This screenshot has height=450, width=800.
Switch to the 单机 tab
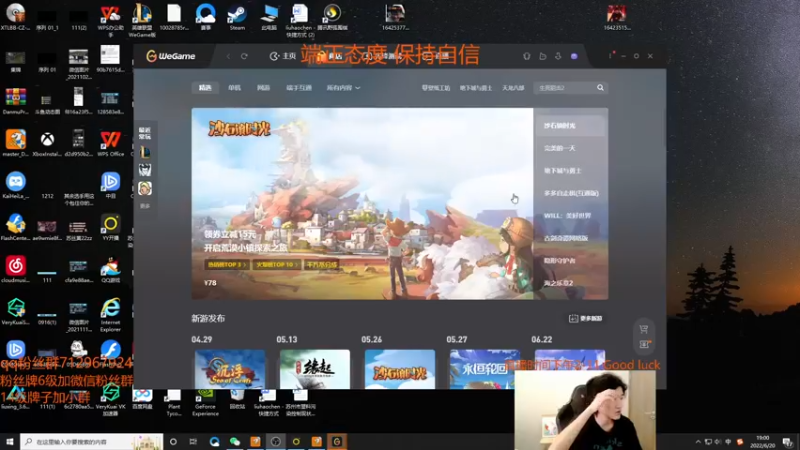point(234,88)
